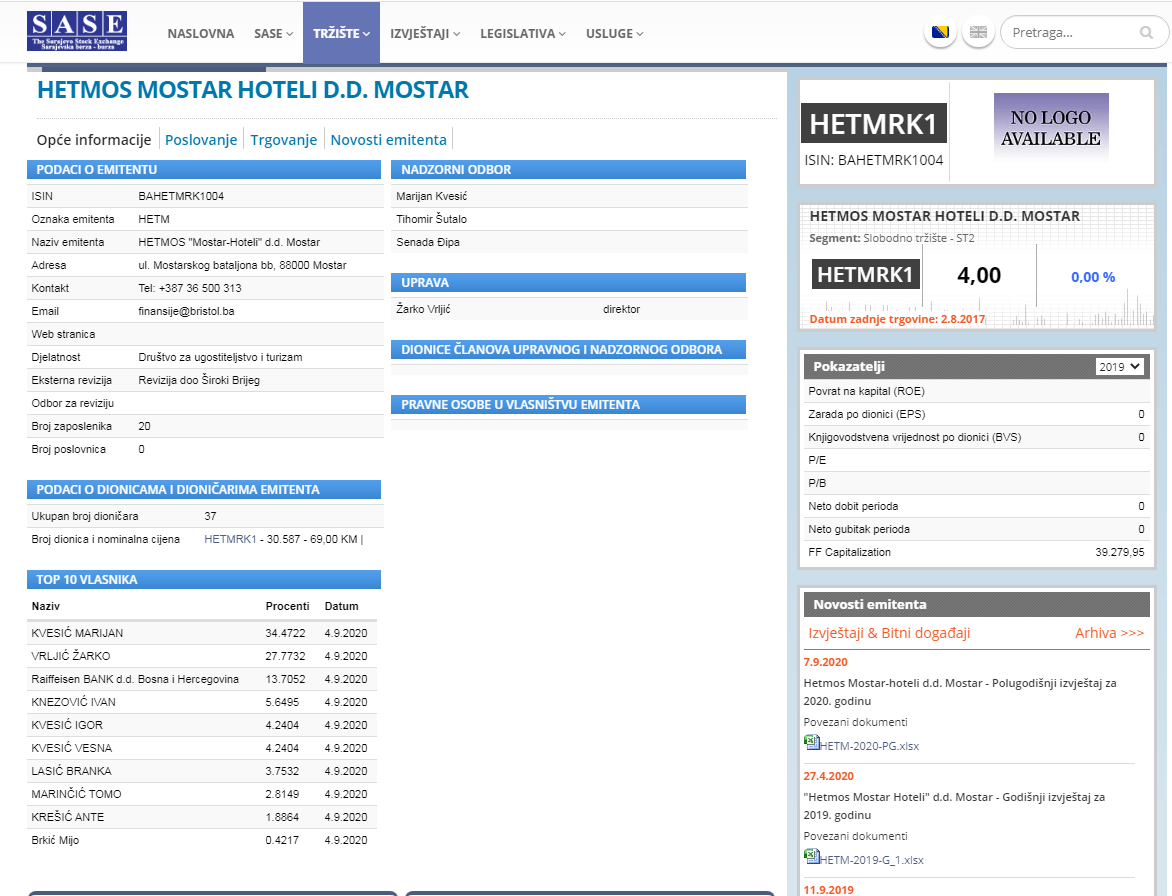
Task: Expand the LEGISLATIVA dropdown menu
Action: (x=523, y=34)
